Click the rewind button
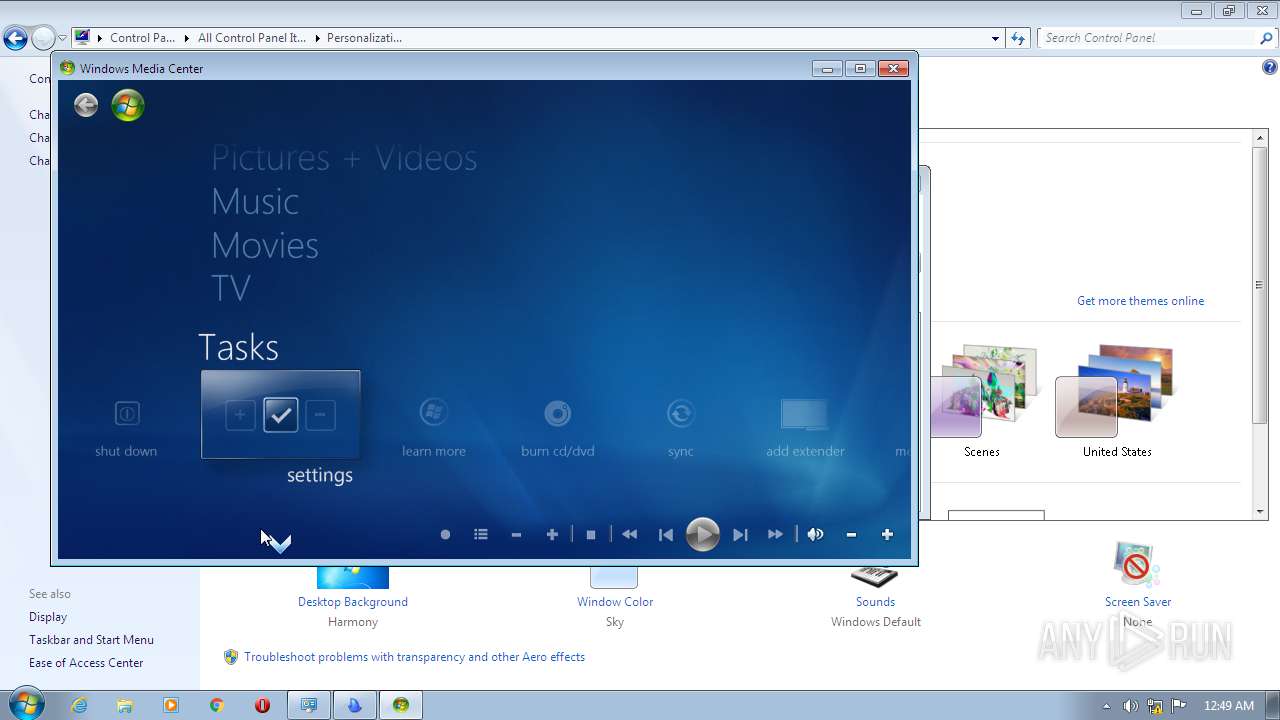This screenshot has height=720, width=1280. [x=629, y=535]
